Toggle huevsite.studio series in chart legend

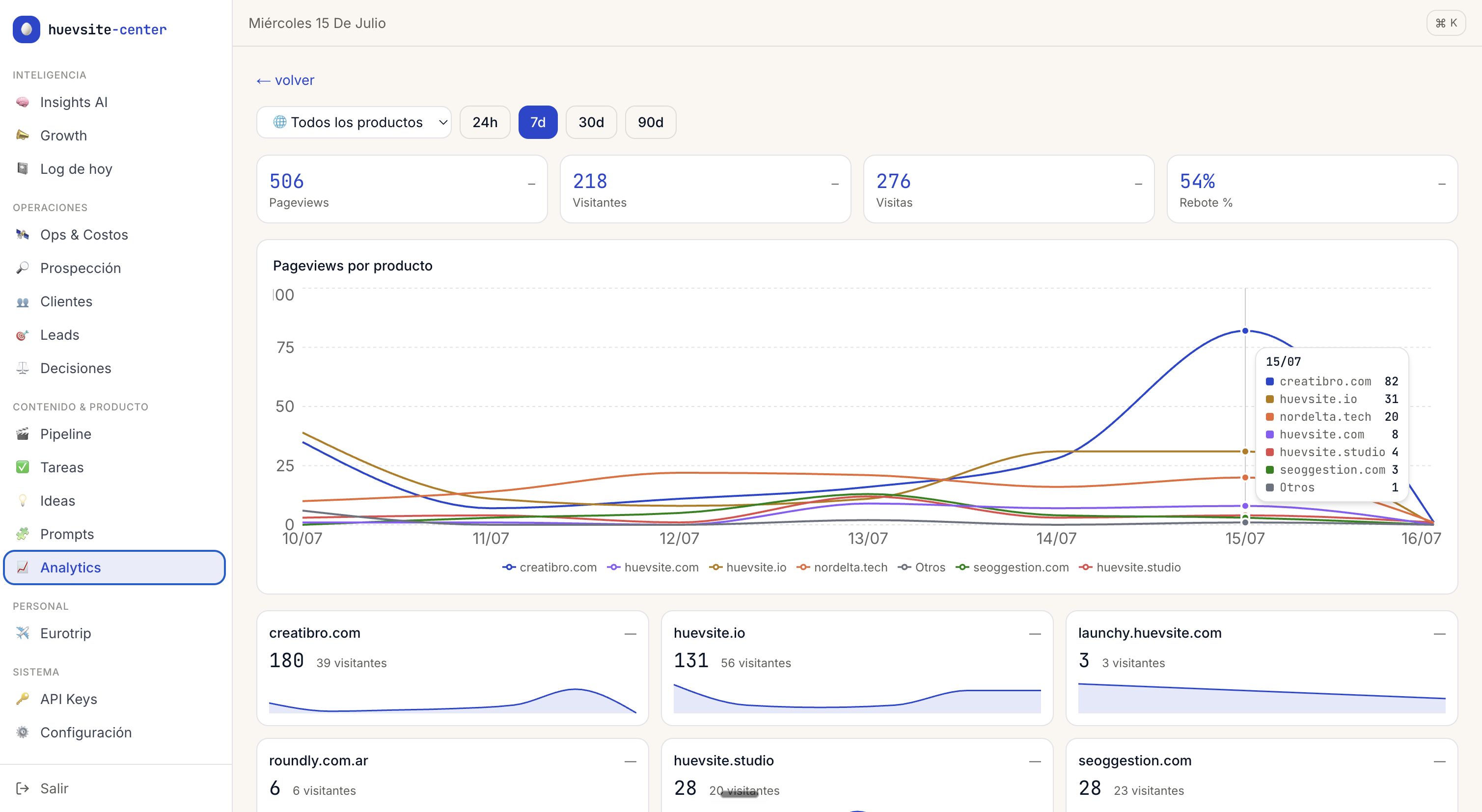(x=1130, y=567)
